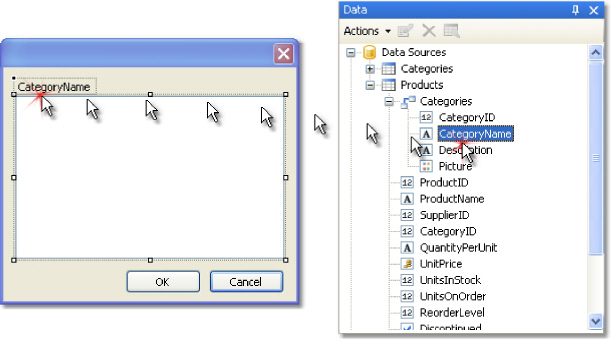This screenshot has height=360, width=611.
Task: Collapse the Data Sources root node
Action: [351, 52]
